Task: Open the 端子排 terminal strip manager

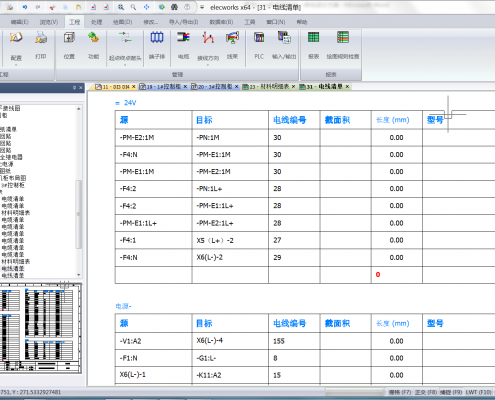Action: pos(157,45)
